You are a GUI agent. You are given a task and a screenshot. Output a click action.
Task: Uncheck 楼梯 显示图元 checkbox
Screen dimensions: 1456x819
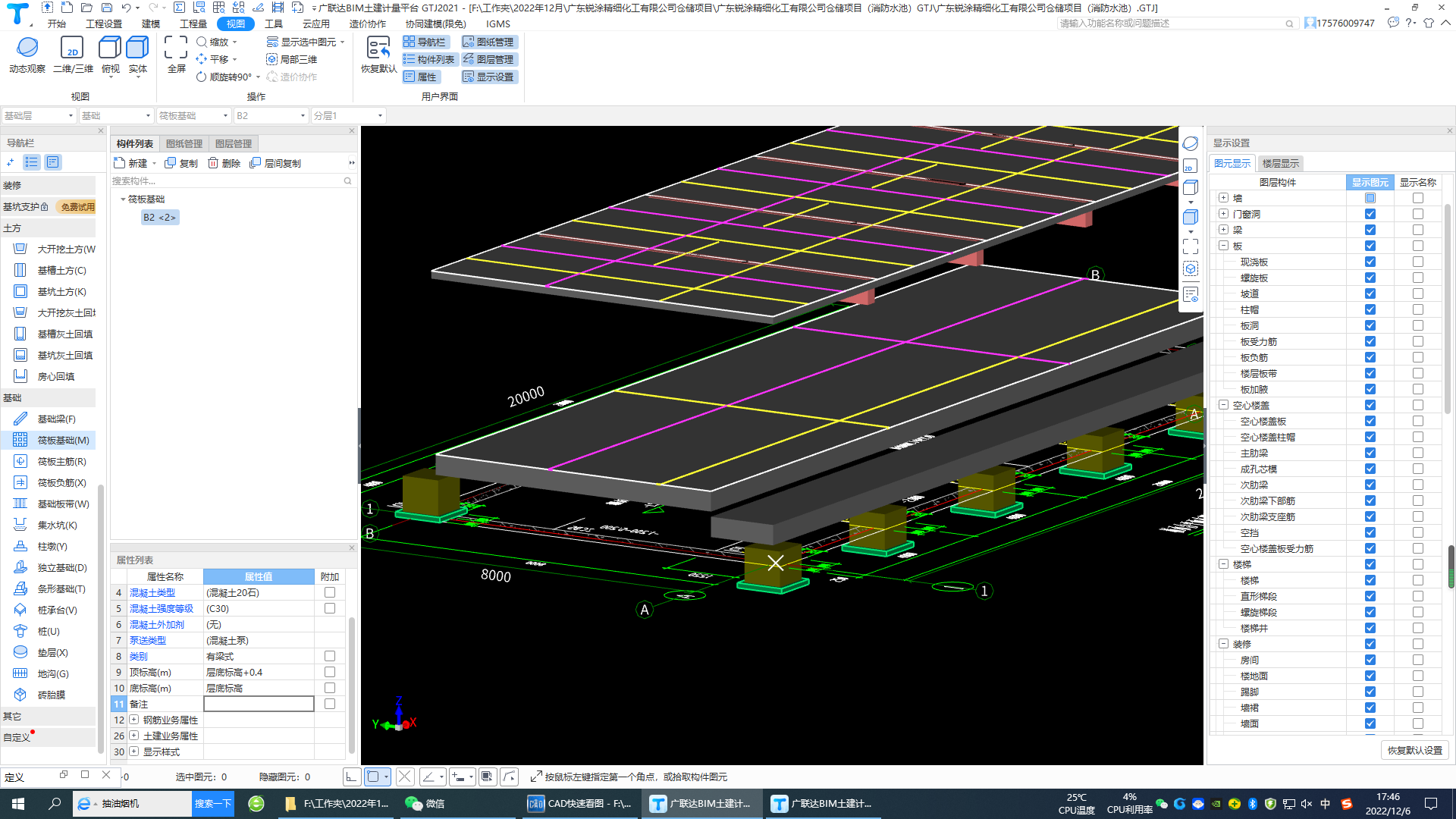(1370, 564)
